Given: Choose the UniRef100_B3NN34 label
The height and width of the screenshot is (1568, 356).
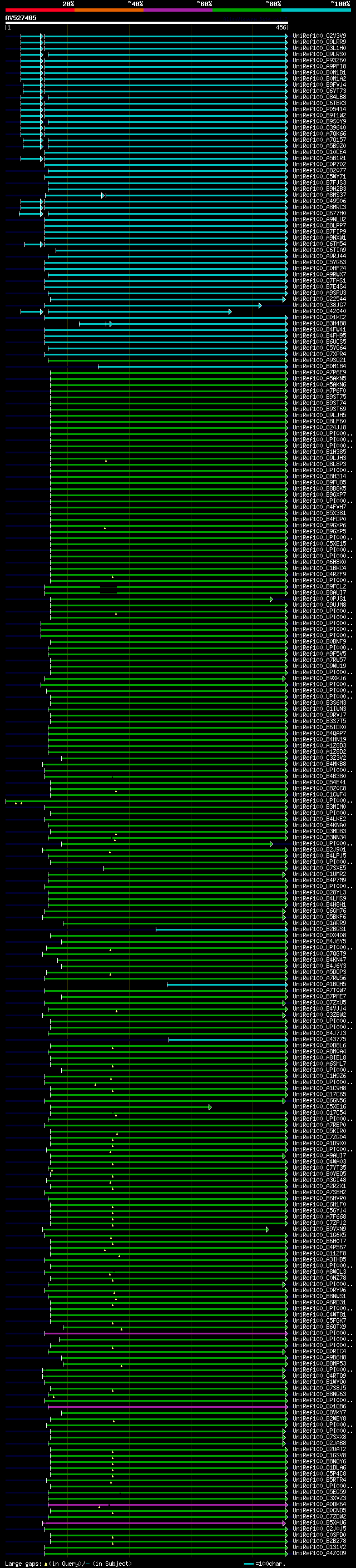Looking at the screenshot, I should (319, 838).
